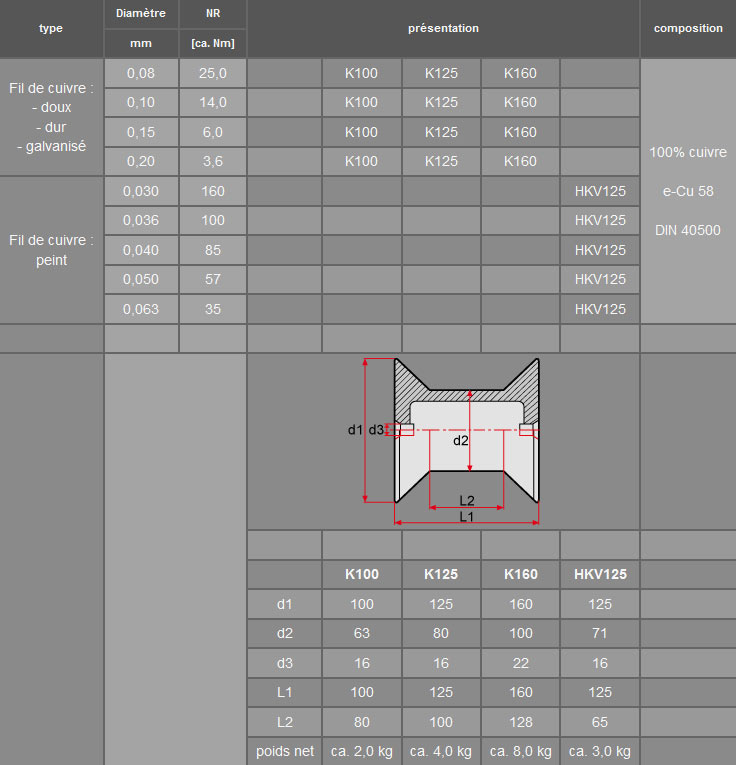Click the 'Diamètre' header cell
Image resolution: width=736 pixels, height=765 pixels.
141,14
